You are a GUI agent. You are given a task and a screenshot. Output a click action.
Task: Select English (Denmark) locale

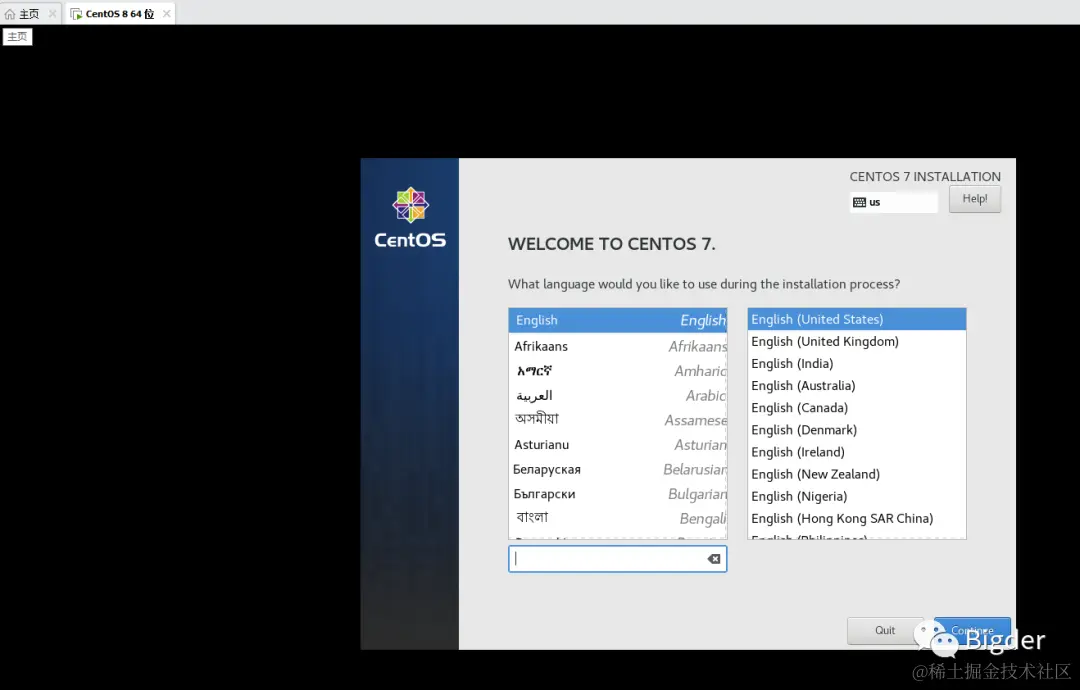pyautogui.click(x=857, y=430)
